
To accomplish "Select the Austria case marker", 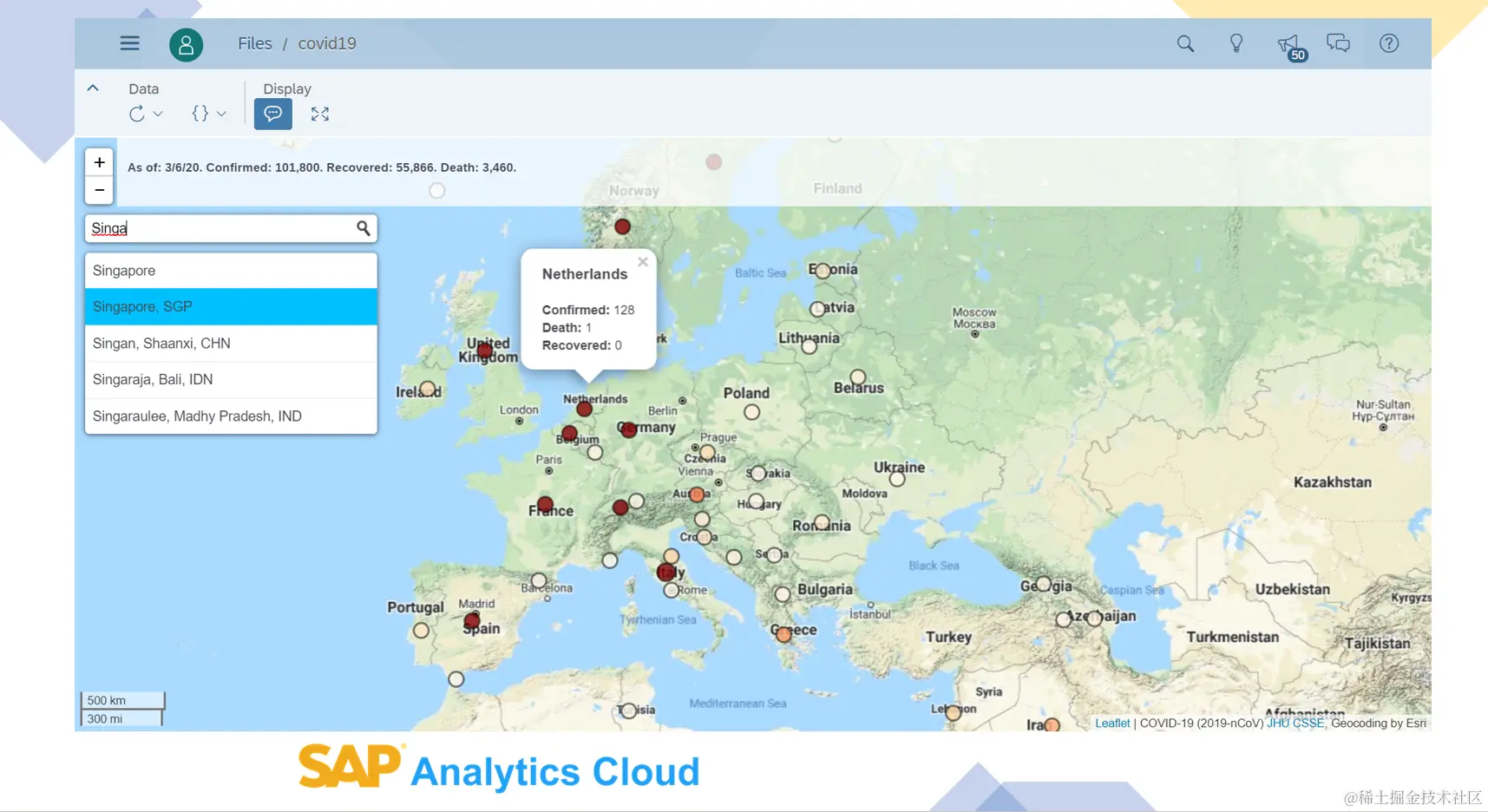I will point(697,494).
